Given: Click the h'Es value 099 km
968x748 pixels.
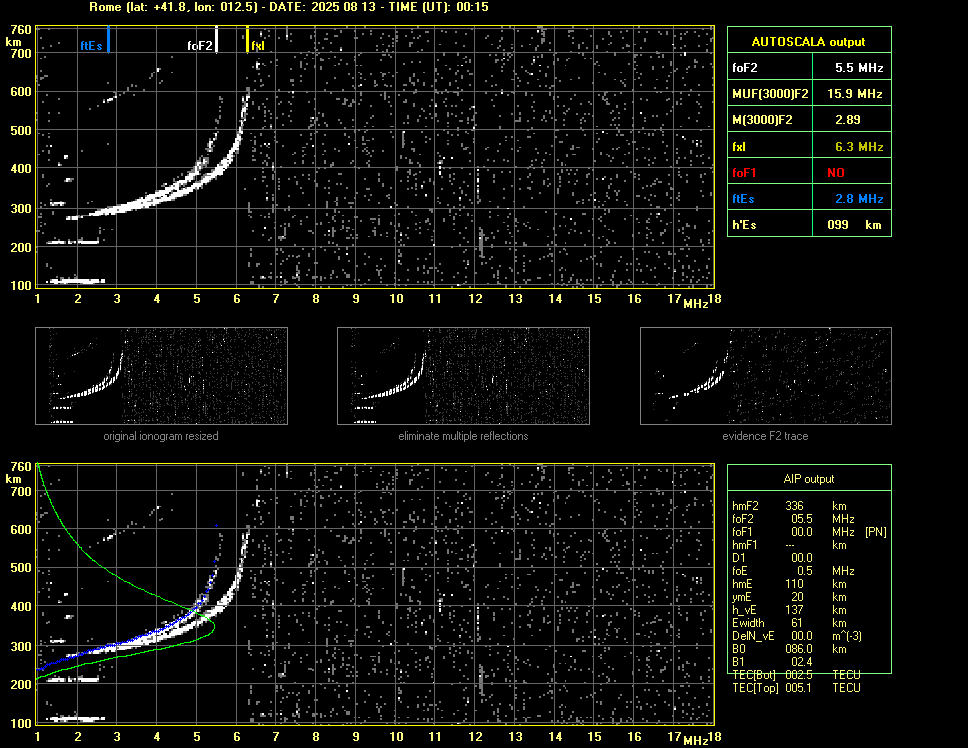Looking at the screenshot, I should 854,225.
